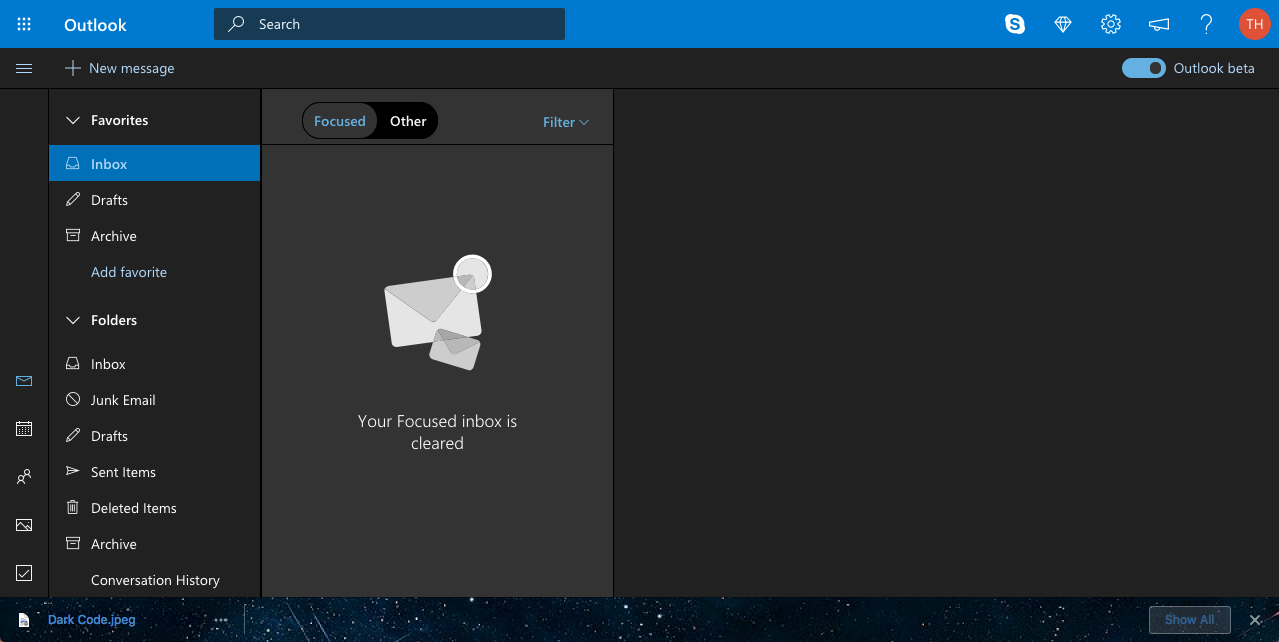
Task: Switch to the Other inbox tab
Action: (408, 121)
